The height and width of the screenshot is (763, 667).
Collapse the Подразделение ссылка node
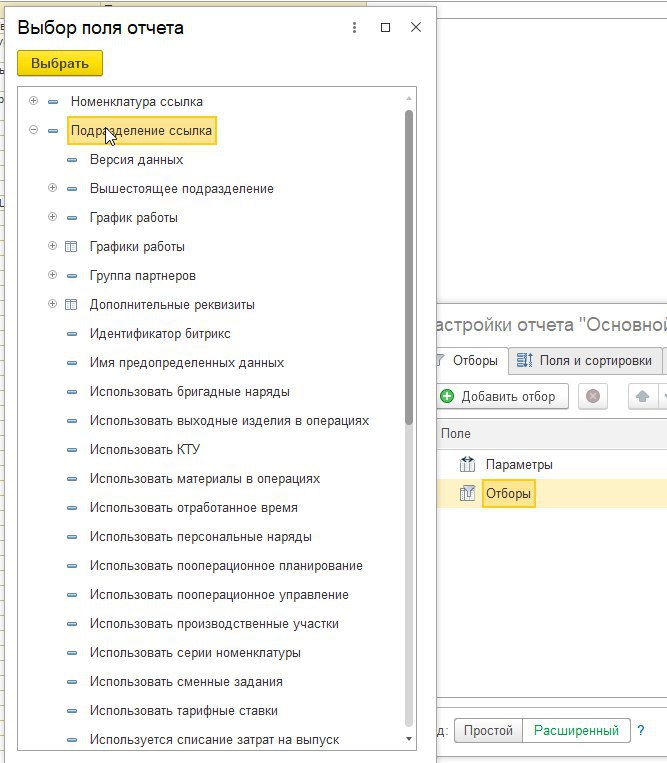coord(33,129)
